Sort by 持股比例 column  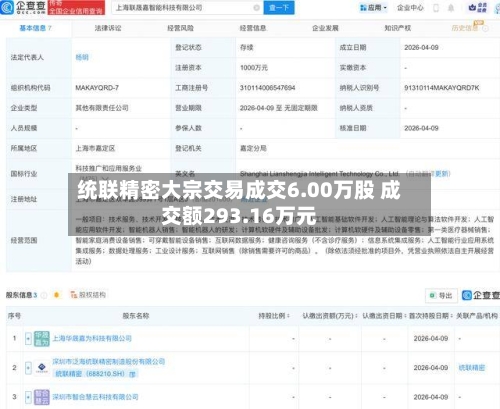click(x=288, y=316)
